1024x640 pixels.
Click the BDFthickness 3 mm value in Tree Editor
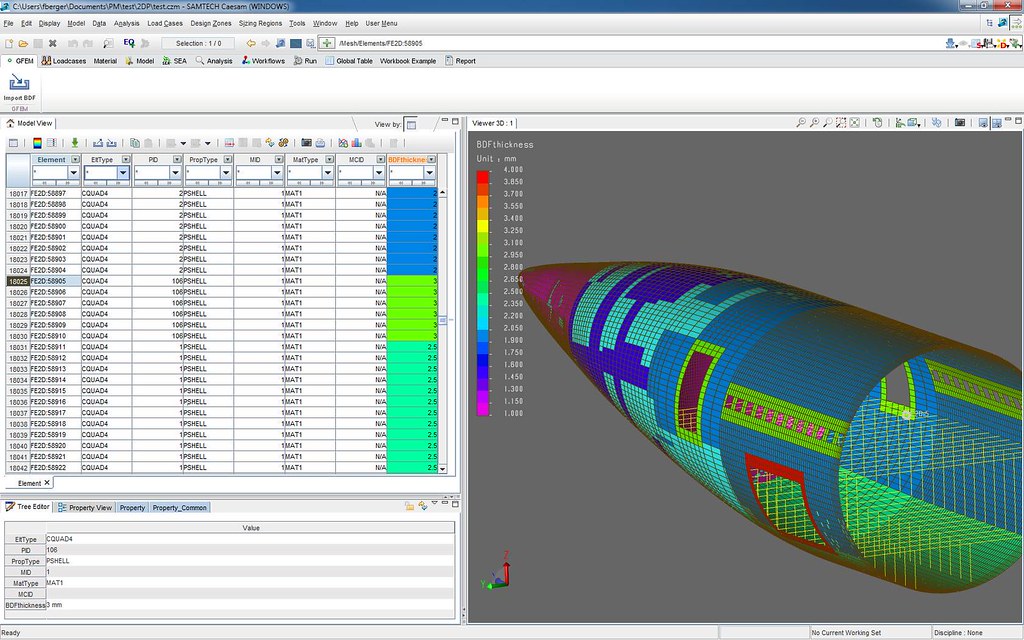coord(250,605)
